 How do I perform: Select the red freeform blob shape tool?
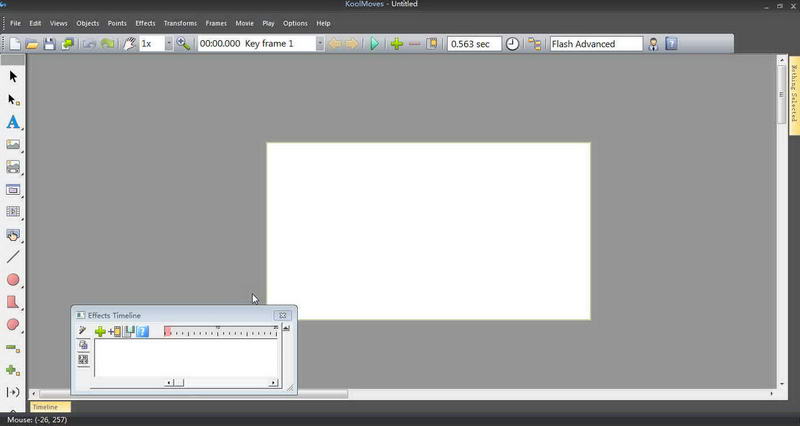click(x=13, y=324)
